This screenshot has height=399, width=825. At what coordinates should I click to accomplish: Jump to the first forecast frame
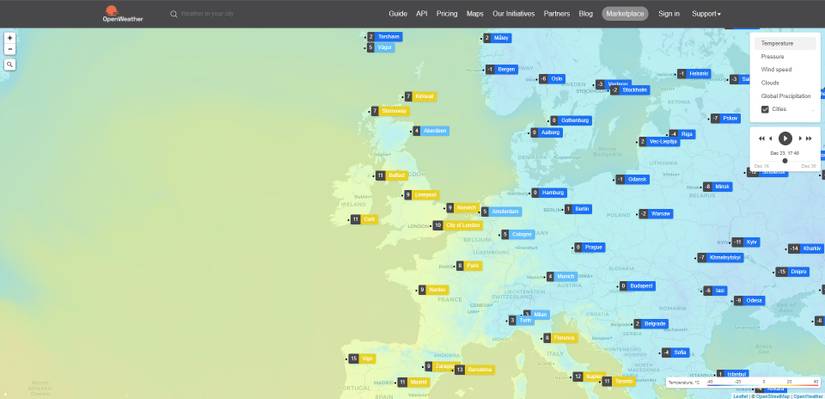761,138
